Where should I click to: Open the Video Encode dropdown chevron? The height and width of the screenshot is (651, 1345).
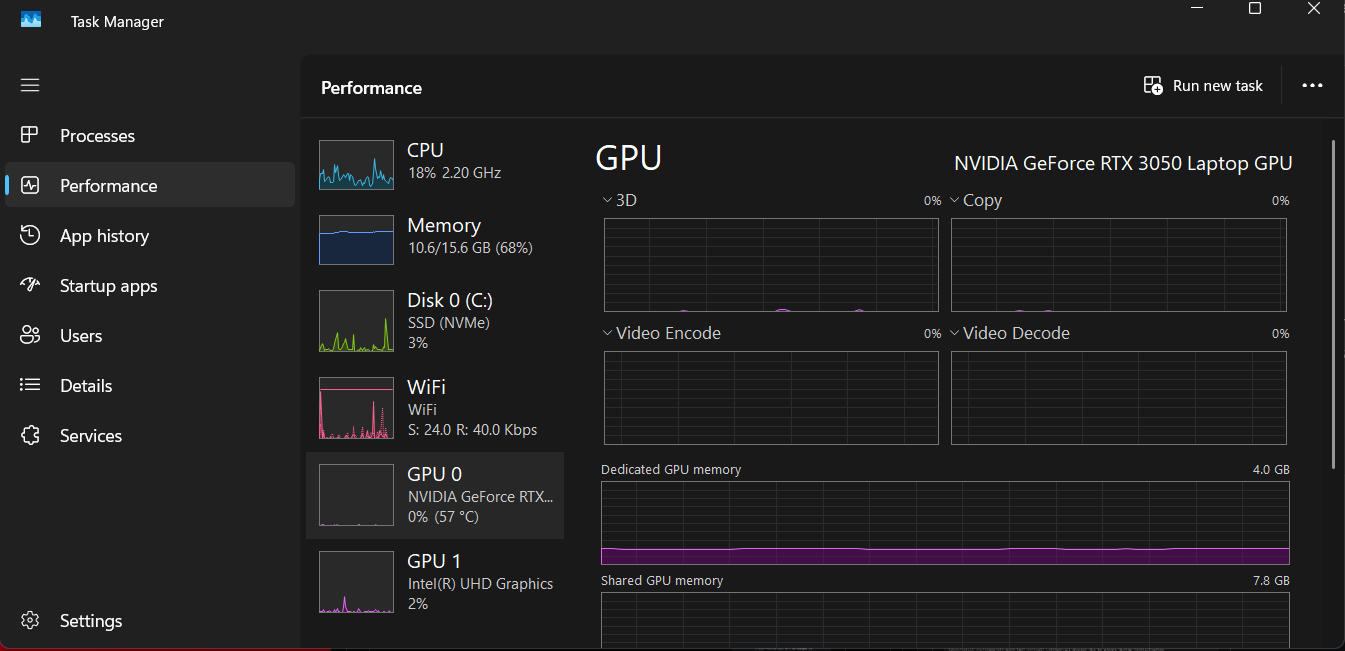pos(608,333)
